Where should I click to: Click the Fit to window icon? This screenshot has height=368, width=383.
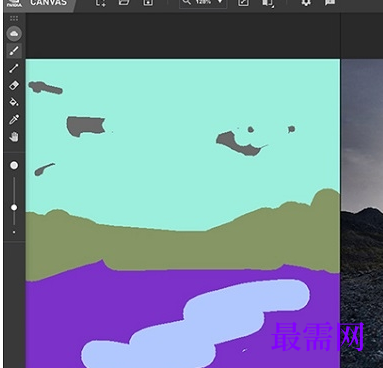[x=243, y=3]
